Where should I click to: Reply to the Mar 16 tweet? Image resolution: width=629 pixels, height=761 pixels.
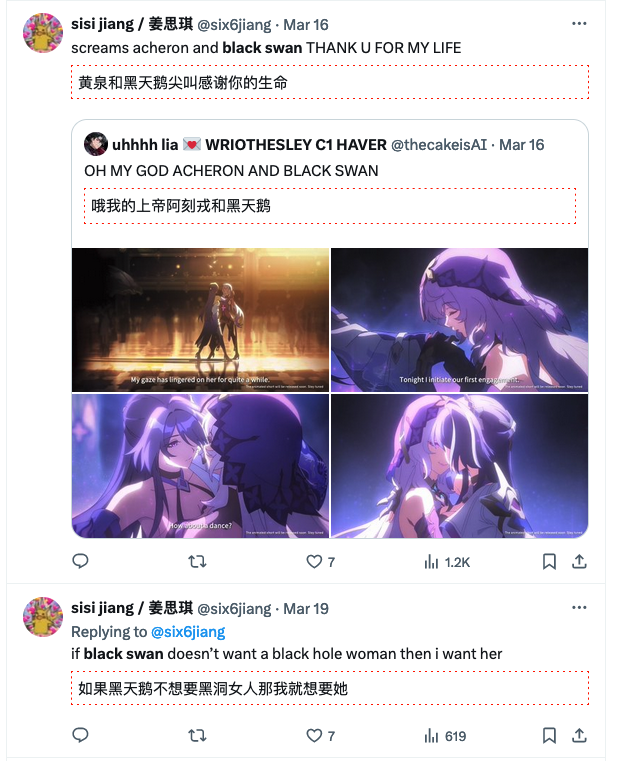click(x=80, y=561)
